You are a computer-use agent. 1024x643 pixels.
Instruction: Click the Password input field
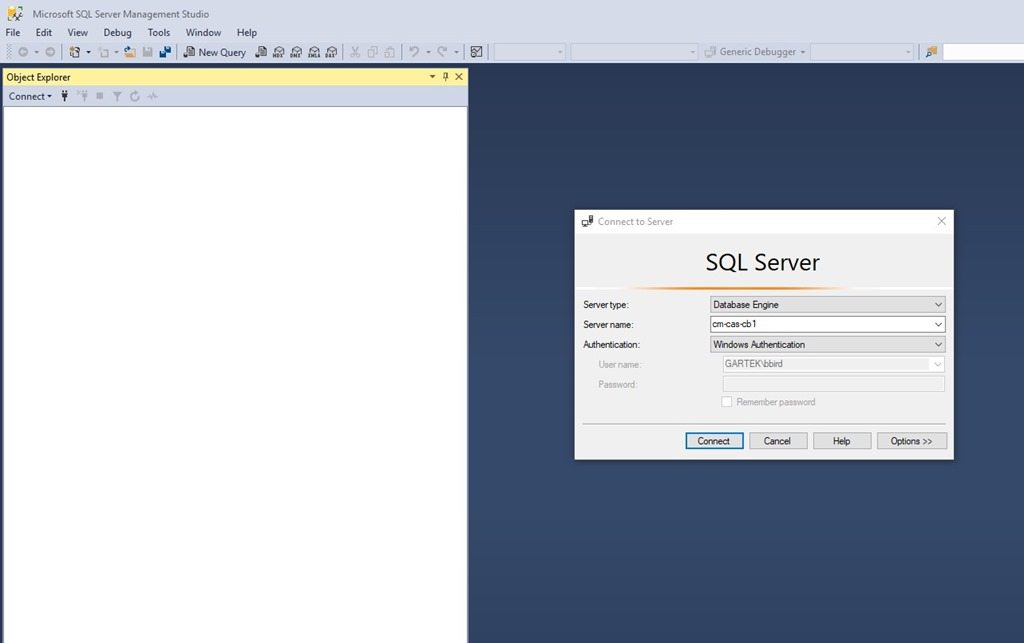(833, 384)
